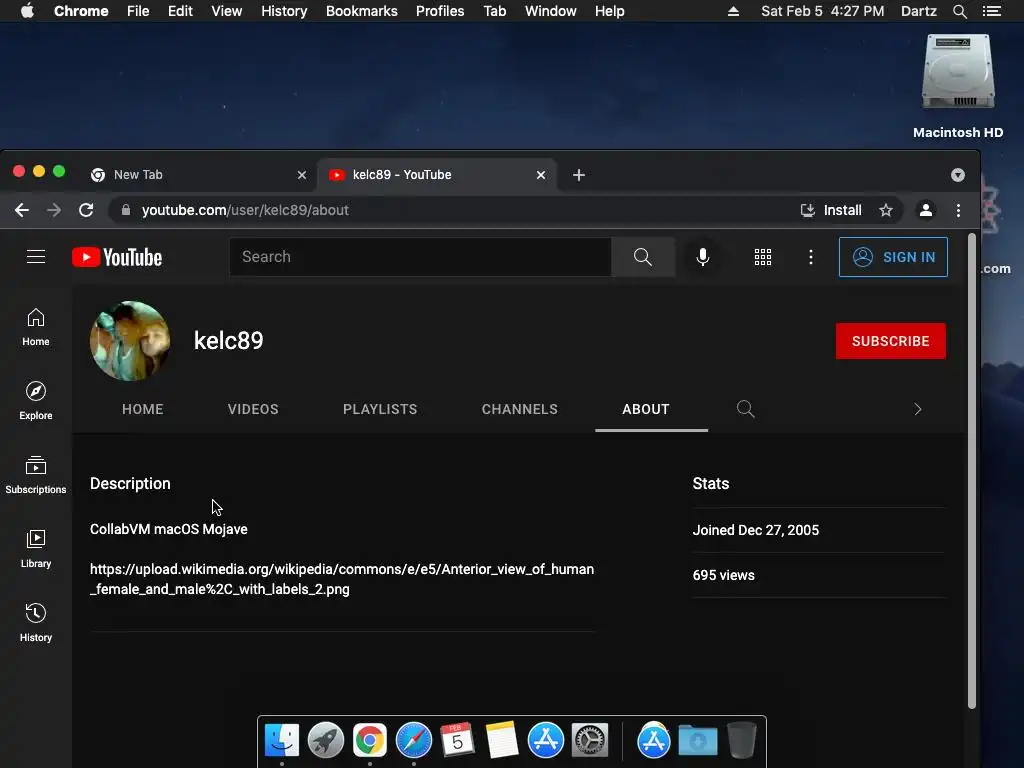Click the SUBSCRIBE button

tap(890, 341)
